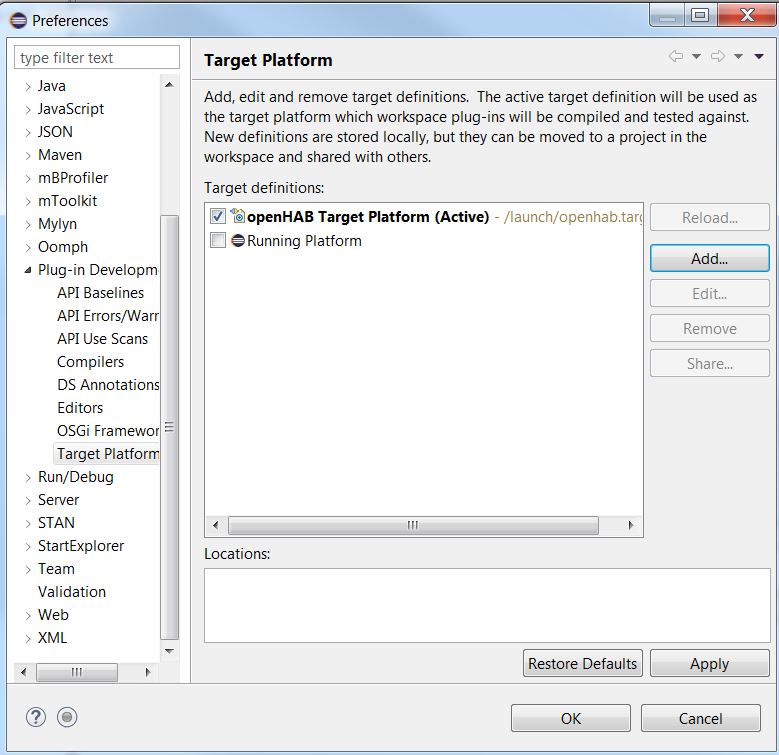This screenshot has width=779, height=755.
Task: Expand the Team tree node
Action: (x=28, y=570)
